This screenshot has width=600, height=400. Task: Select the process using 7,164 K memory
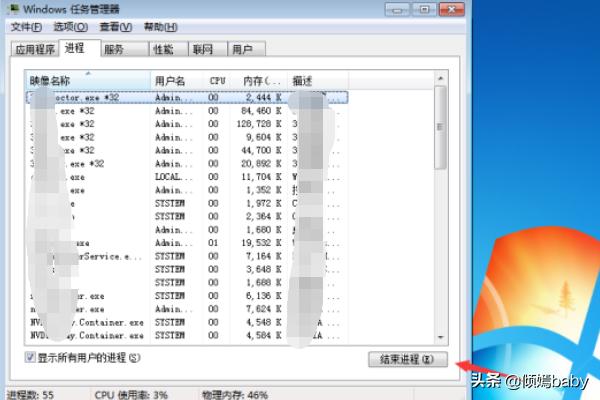[x=187, y=256]
